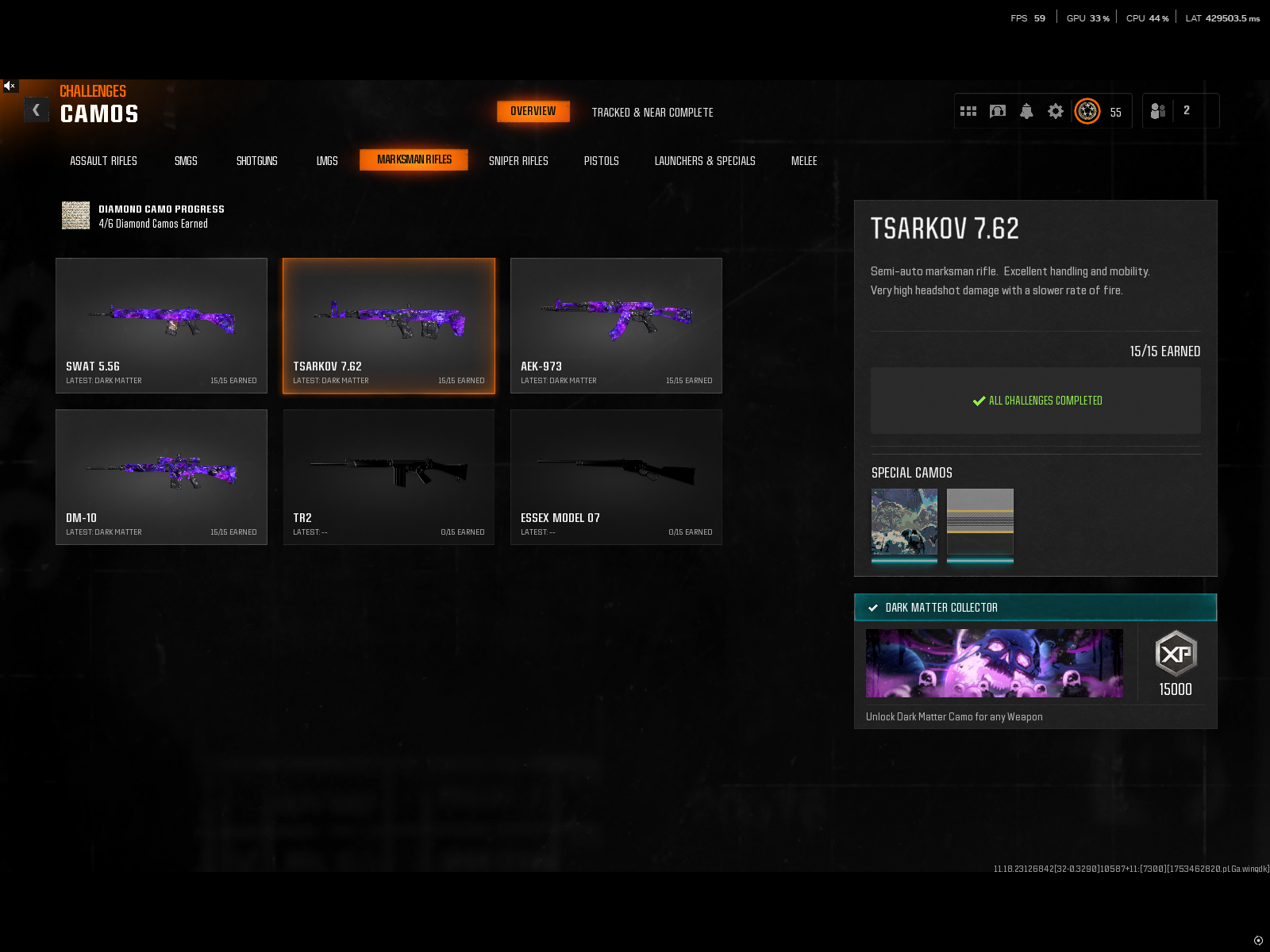Click the muted speaker icon
Screen dimensions: 1270x952
click(x=10, y=86)
